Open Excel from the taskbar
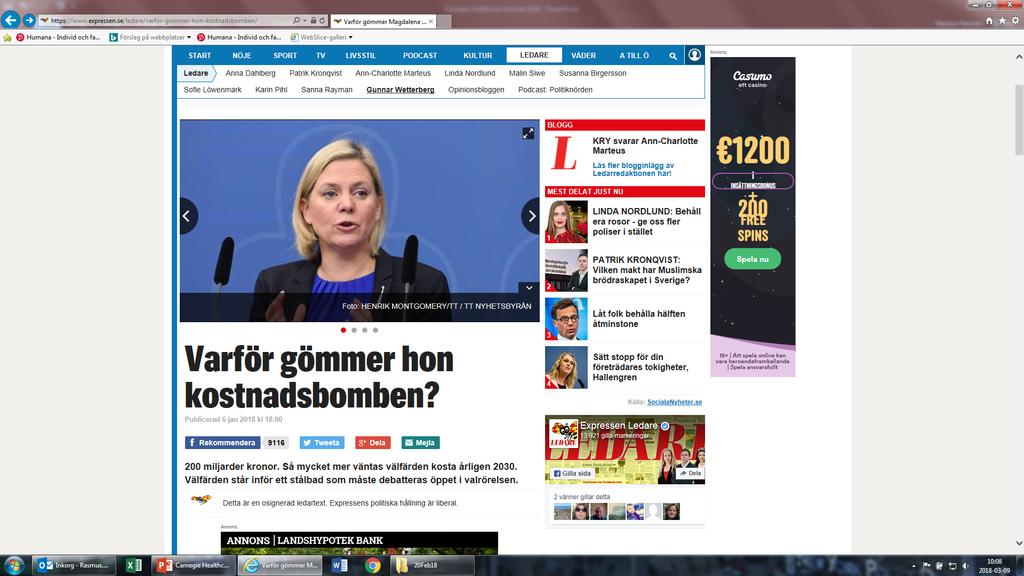Viewport: 1024px width, 576px height. tap(134, 565)
